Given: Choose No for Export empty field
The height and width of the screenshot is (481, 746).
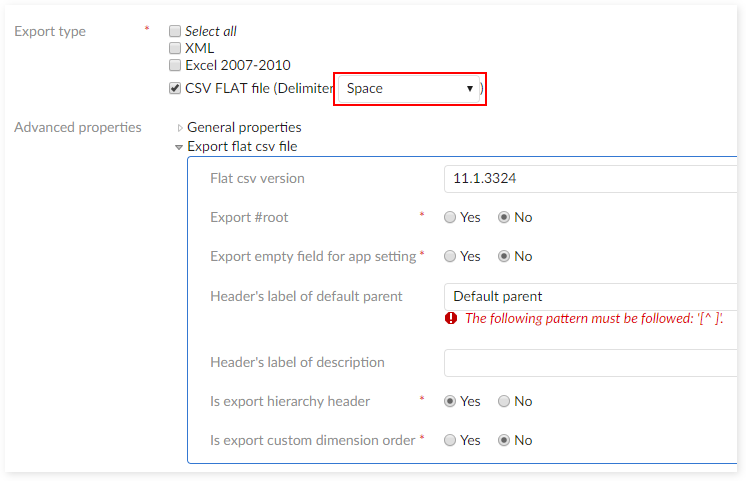Looking at the screenshot, I should click(504, 256).
